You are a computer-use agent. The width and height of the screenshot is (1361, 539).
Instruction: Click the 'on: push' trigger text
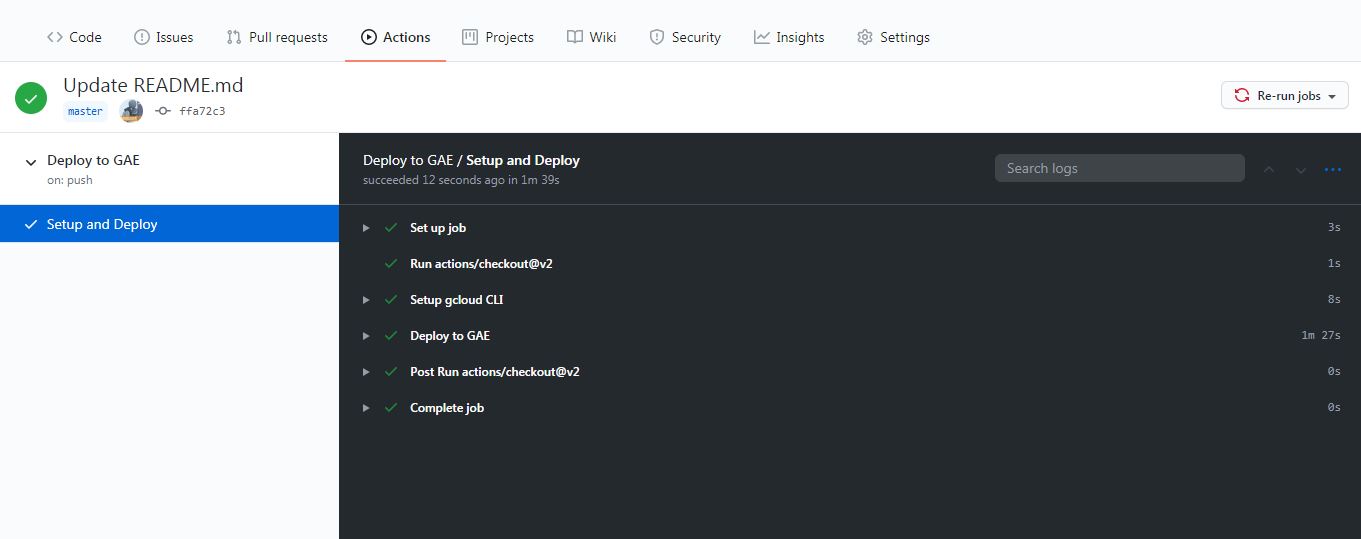click(x=70, y=180)
